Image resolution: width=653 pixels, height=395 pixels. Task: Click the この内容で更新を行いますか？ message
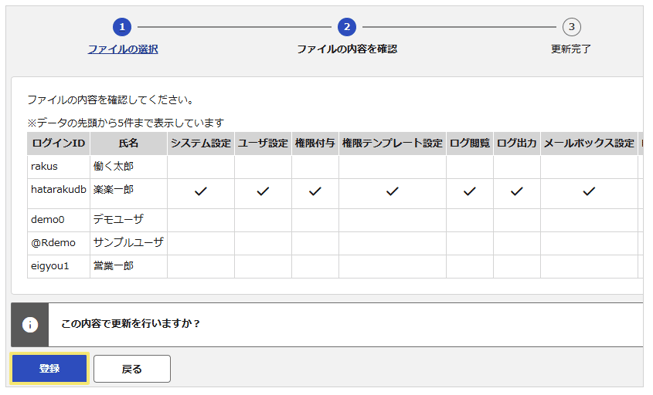(131, 324)
